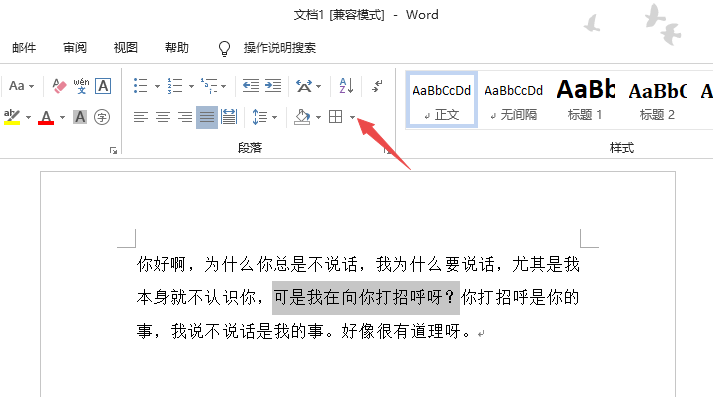This screenshot has height=397, width=713.
Task: Apply the 标题 1 heading style
Action: 585,100
